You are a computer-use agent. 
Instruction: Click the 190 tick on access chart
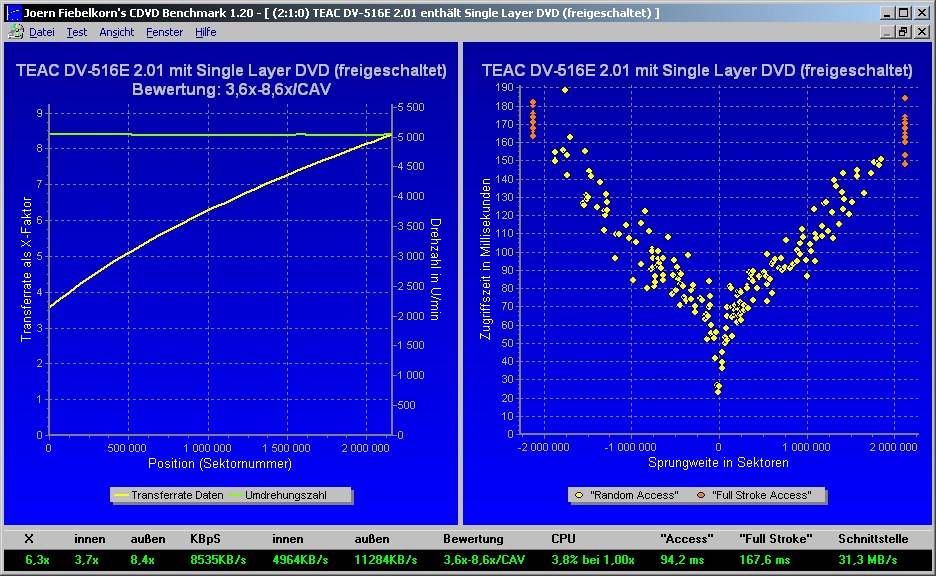point(504,87)
